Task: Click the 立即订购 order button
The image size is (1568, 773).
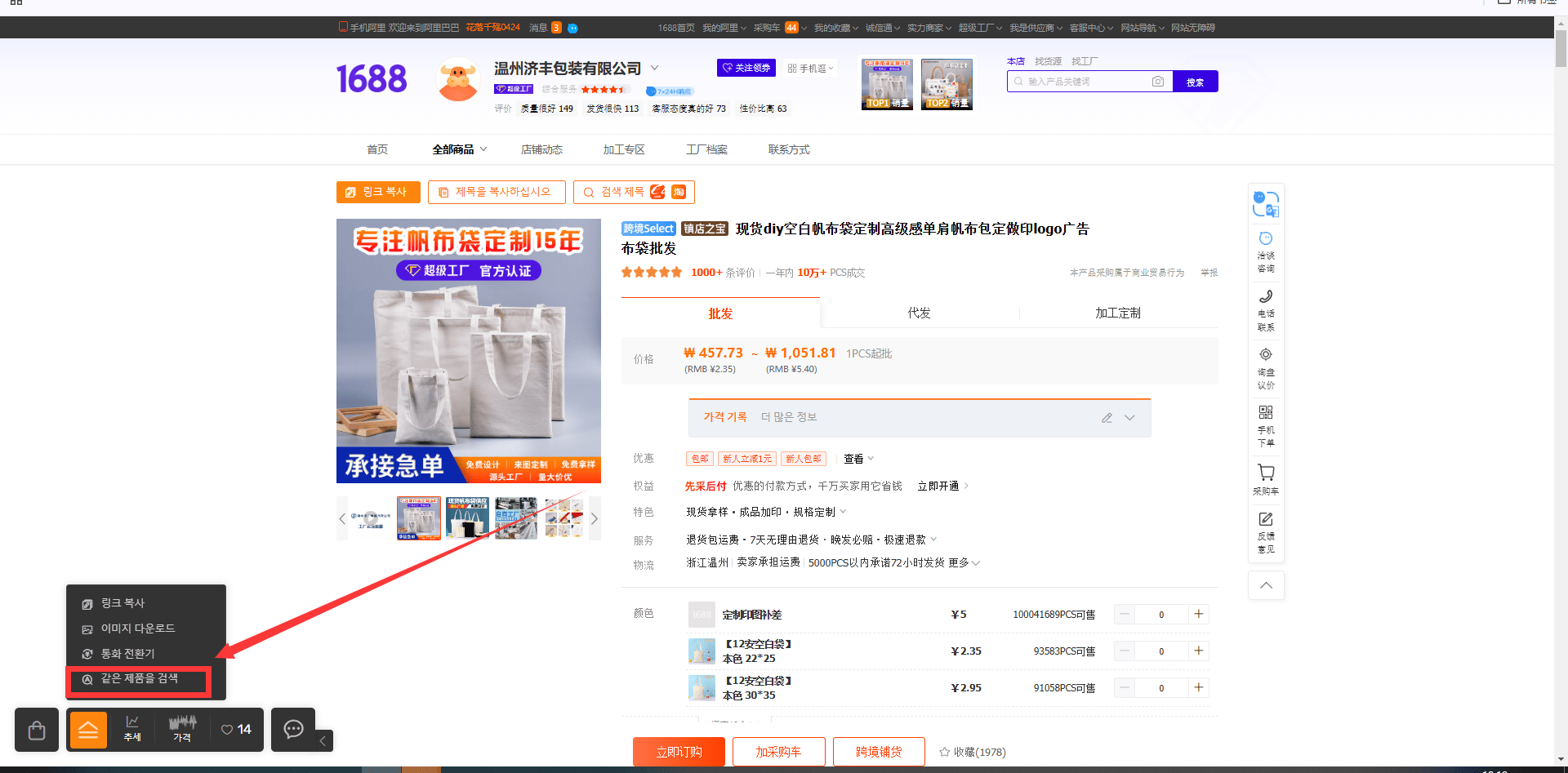Action: click(x=679, y=752)
